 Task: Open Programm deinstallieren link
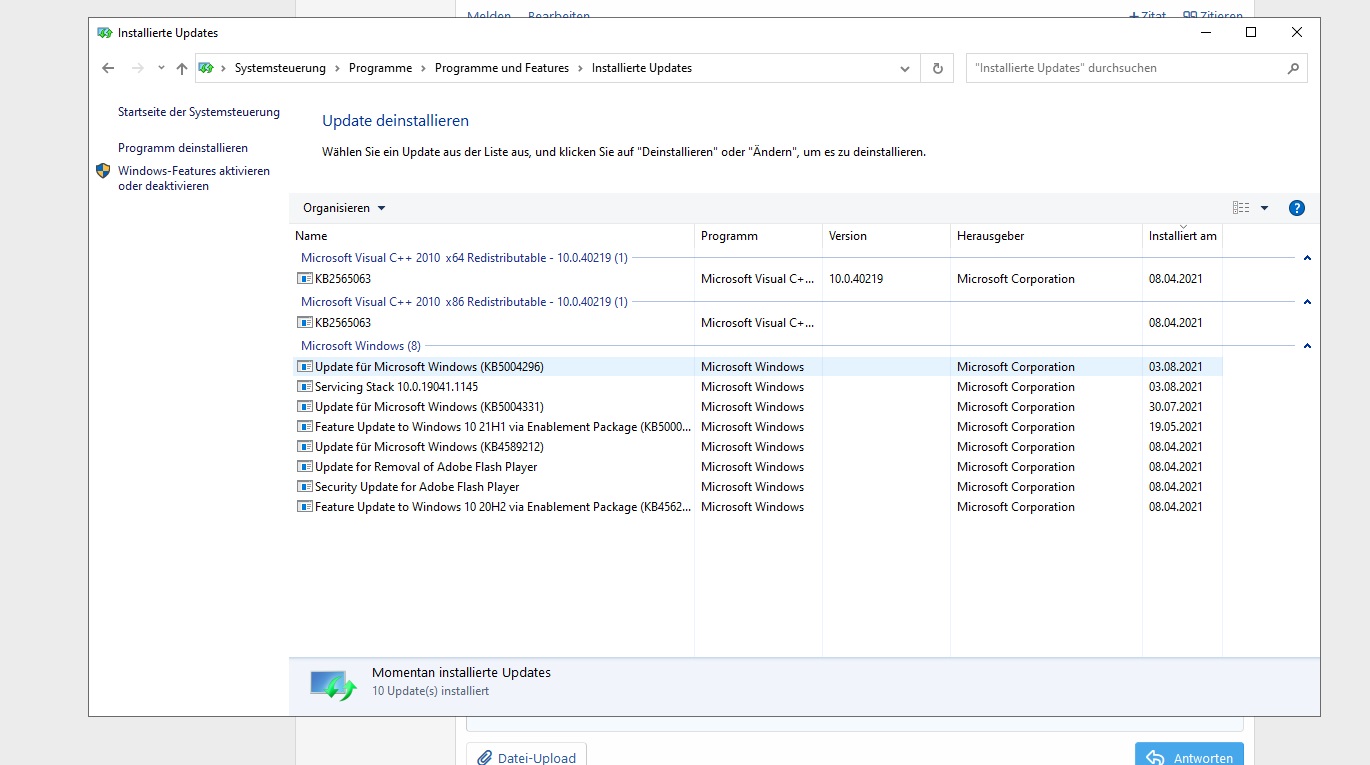click(183, 148)
